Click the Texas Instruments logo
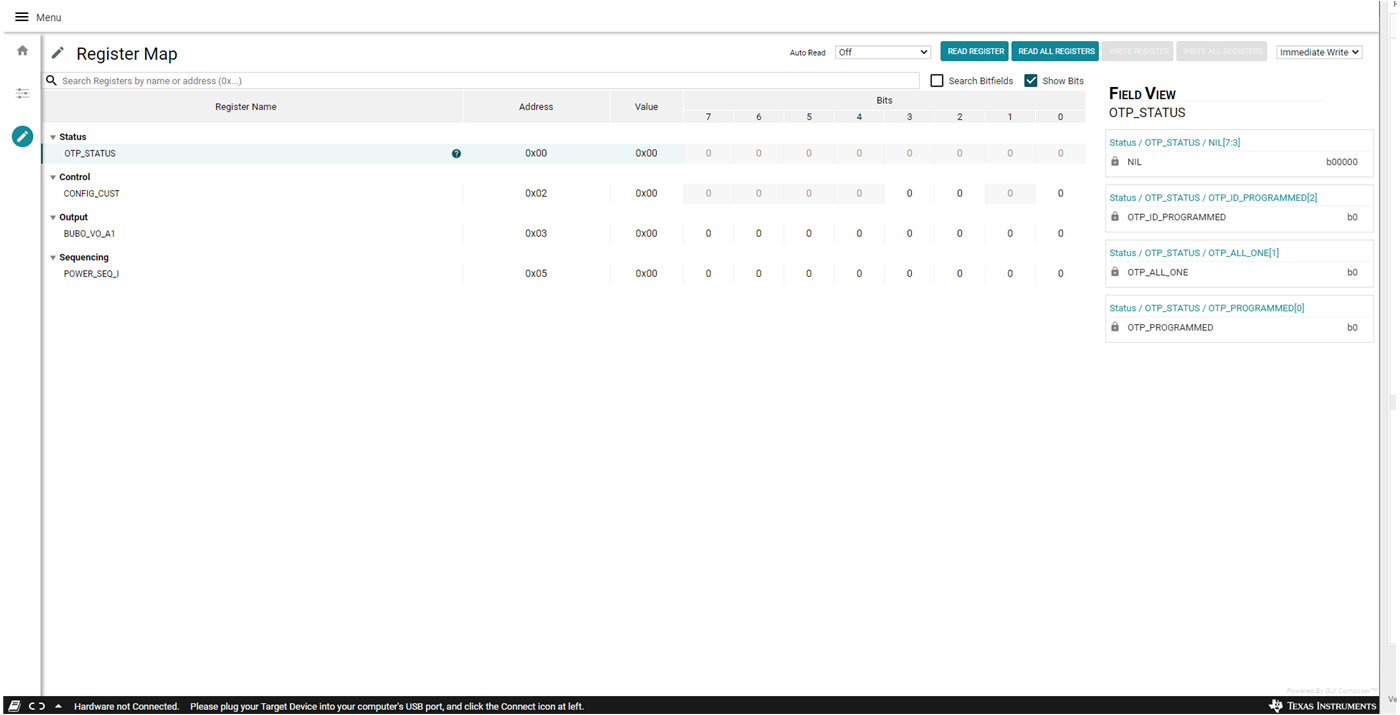 click(x=1324, y=705)
